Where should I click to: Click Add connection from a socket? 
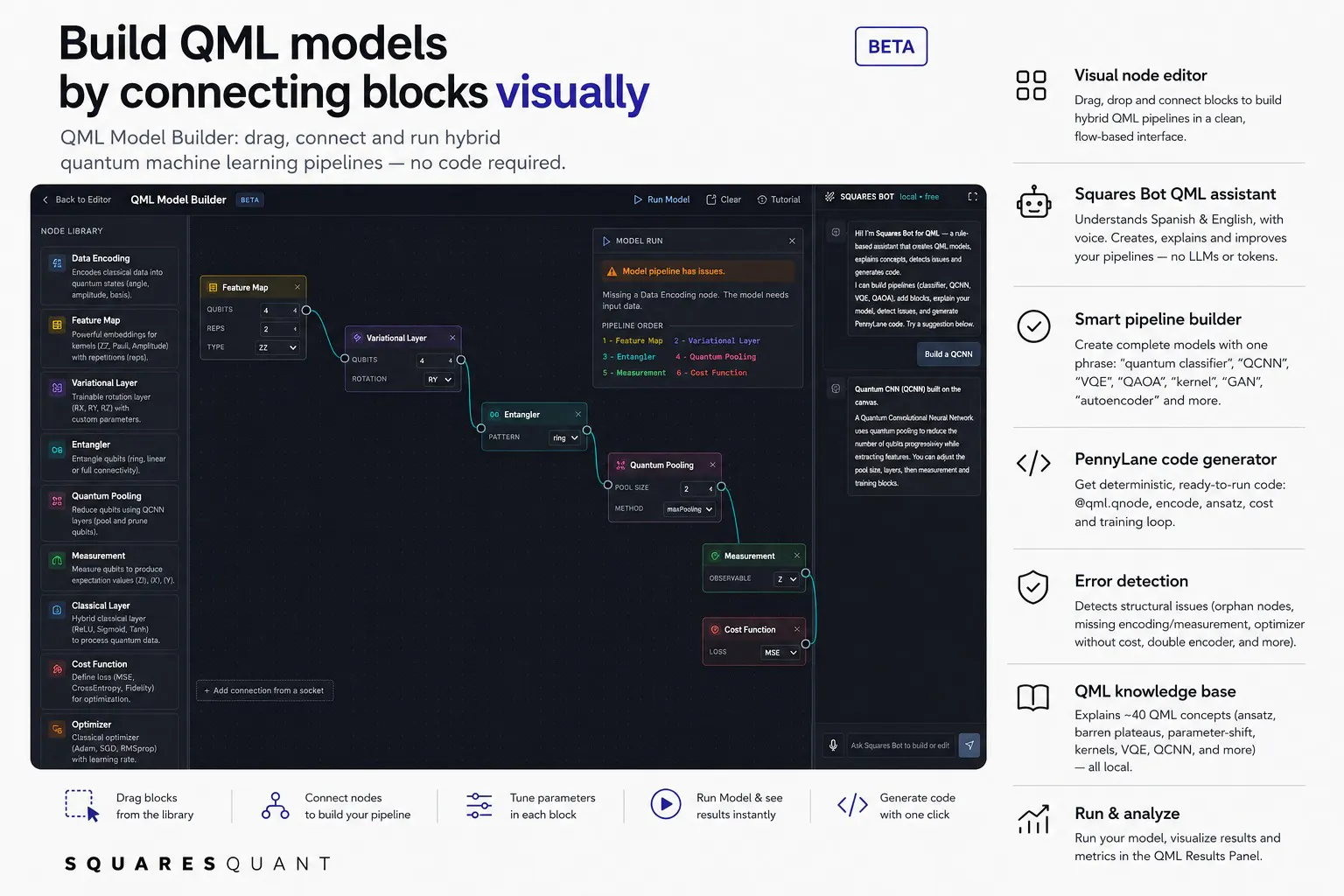pos(264,690)
